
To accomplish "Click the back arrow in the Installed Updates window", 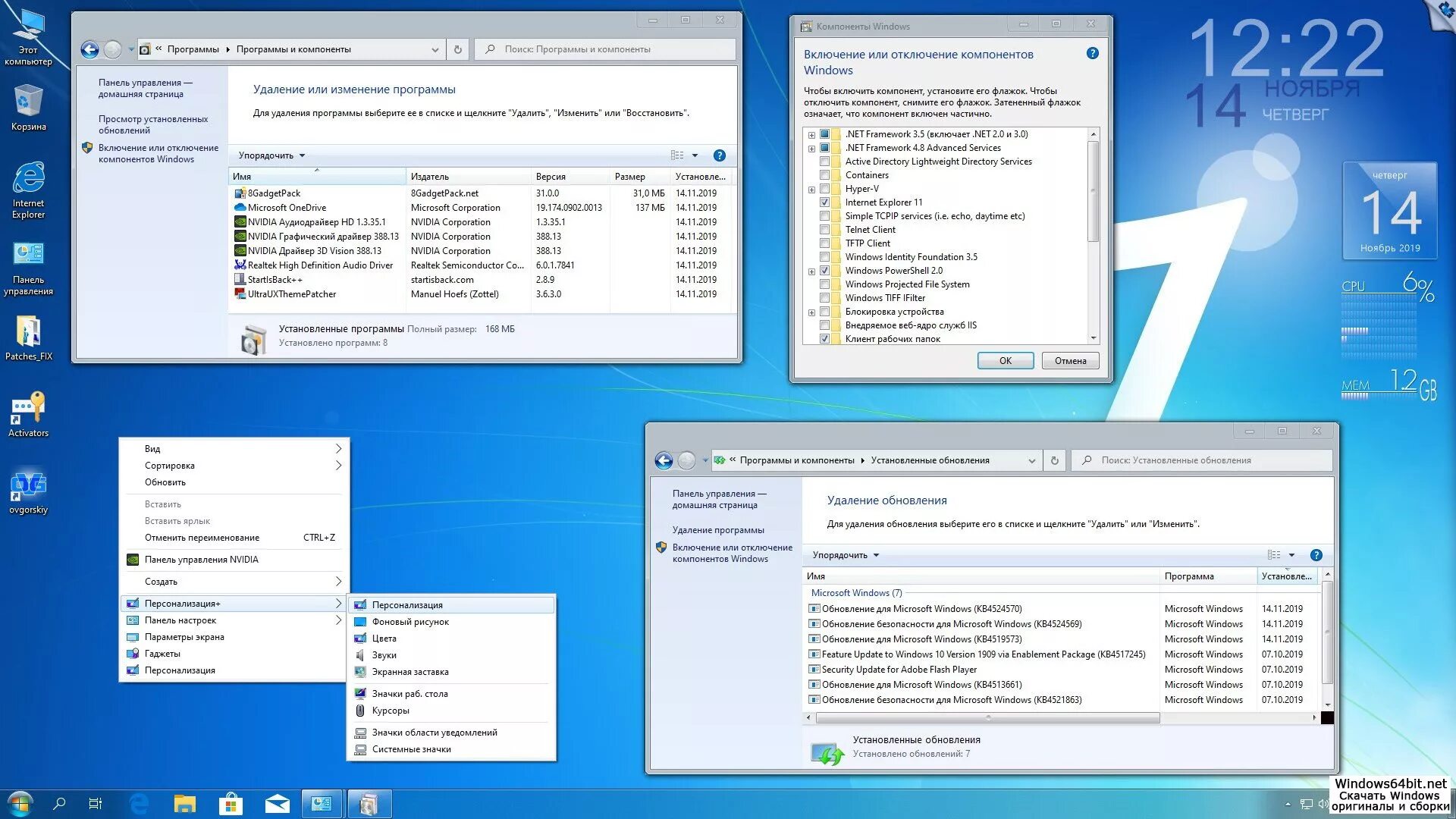I will click(x=664, y=460).
